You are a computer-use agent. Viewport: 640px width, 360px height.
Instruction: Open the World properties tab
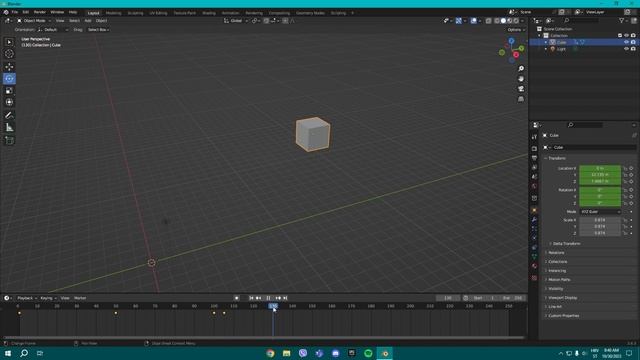click(x=534, y=186)
